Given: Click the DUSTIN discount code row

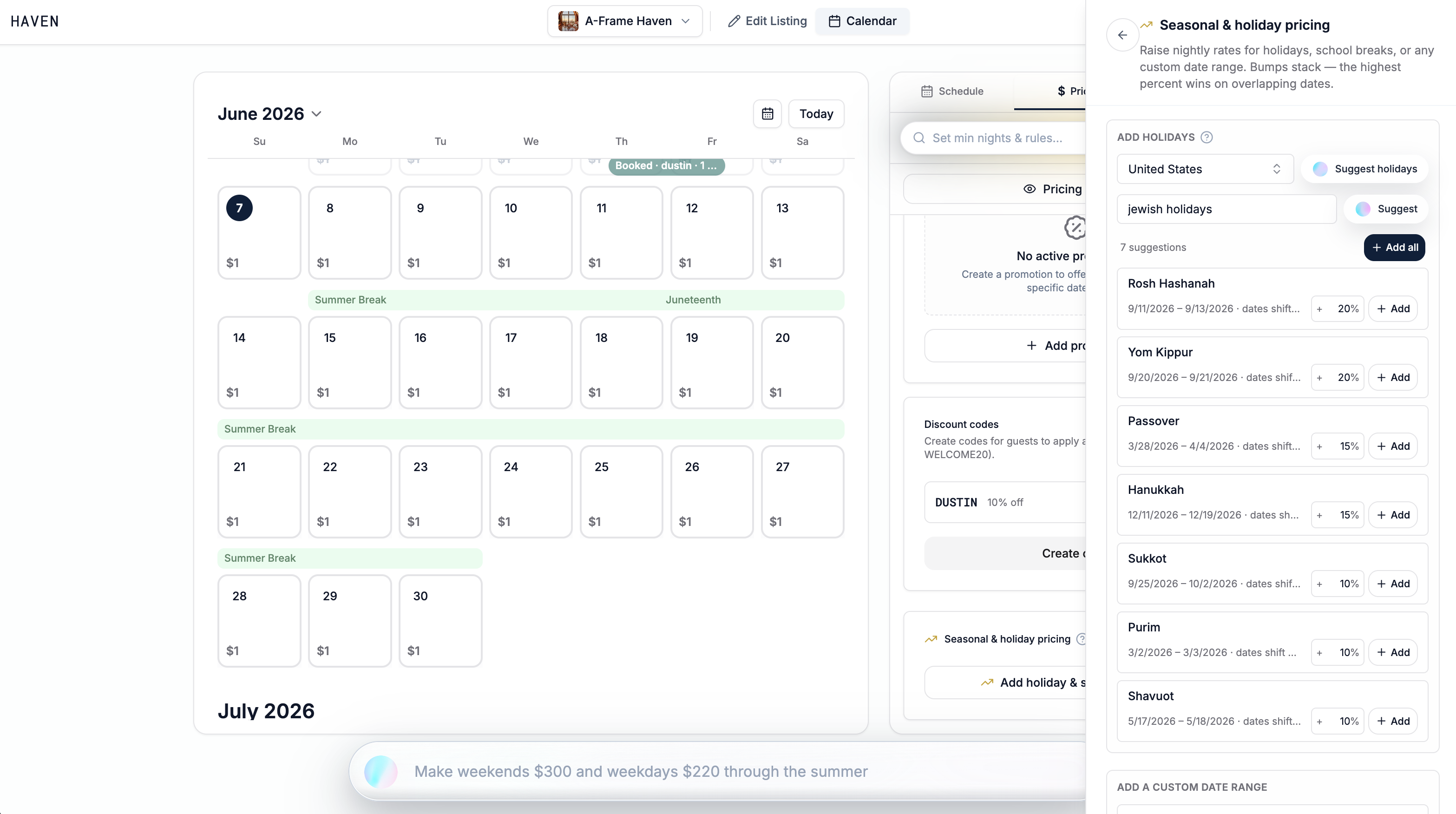Looking at the screenshot, I should click(x=1005, y=503).
